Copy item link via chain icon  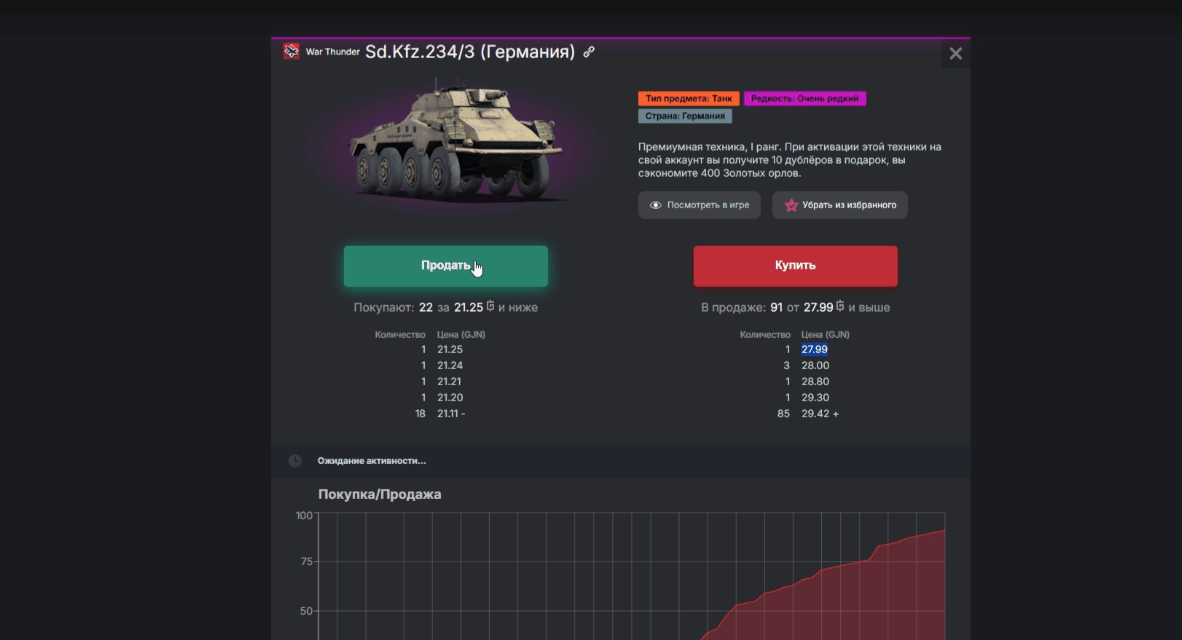tap(589, 52)
